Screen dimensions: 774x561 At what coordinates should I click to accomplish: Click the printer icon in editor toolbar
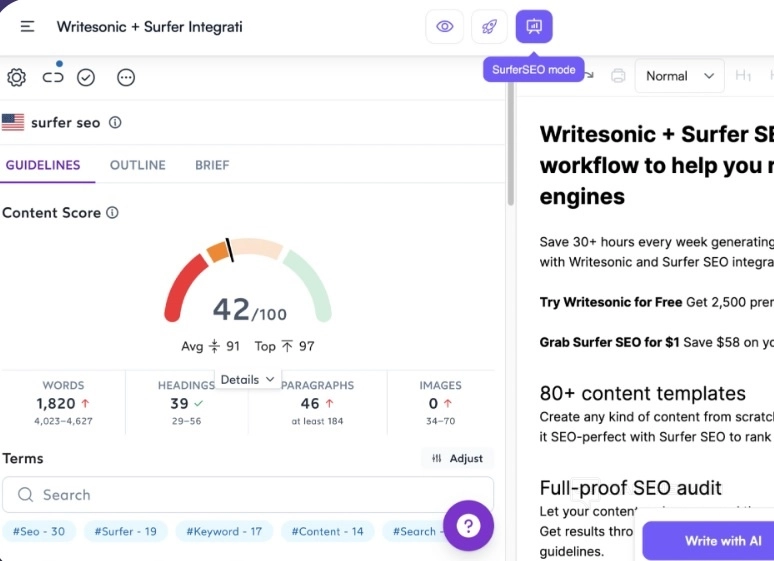point(618,76)
